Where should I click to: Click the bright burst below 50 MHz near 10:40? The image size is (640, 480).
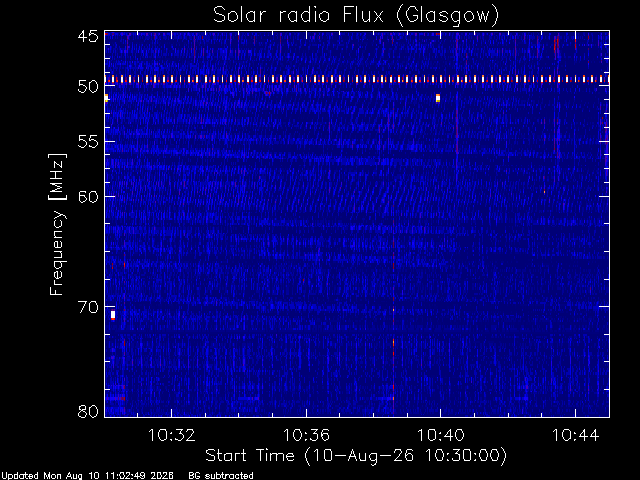(x=438, y=98)
